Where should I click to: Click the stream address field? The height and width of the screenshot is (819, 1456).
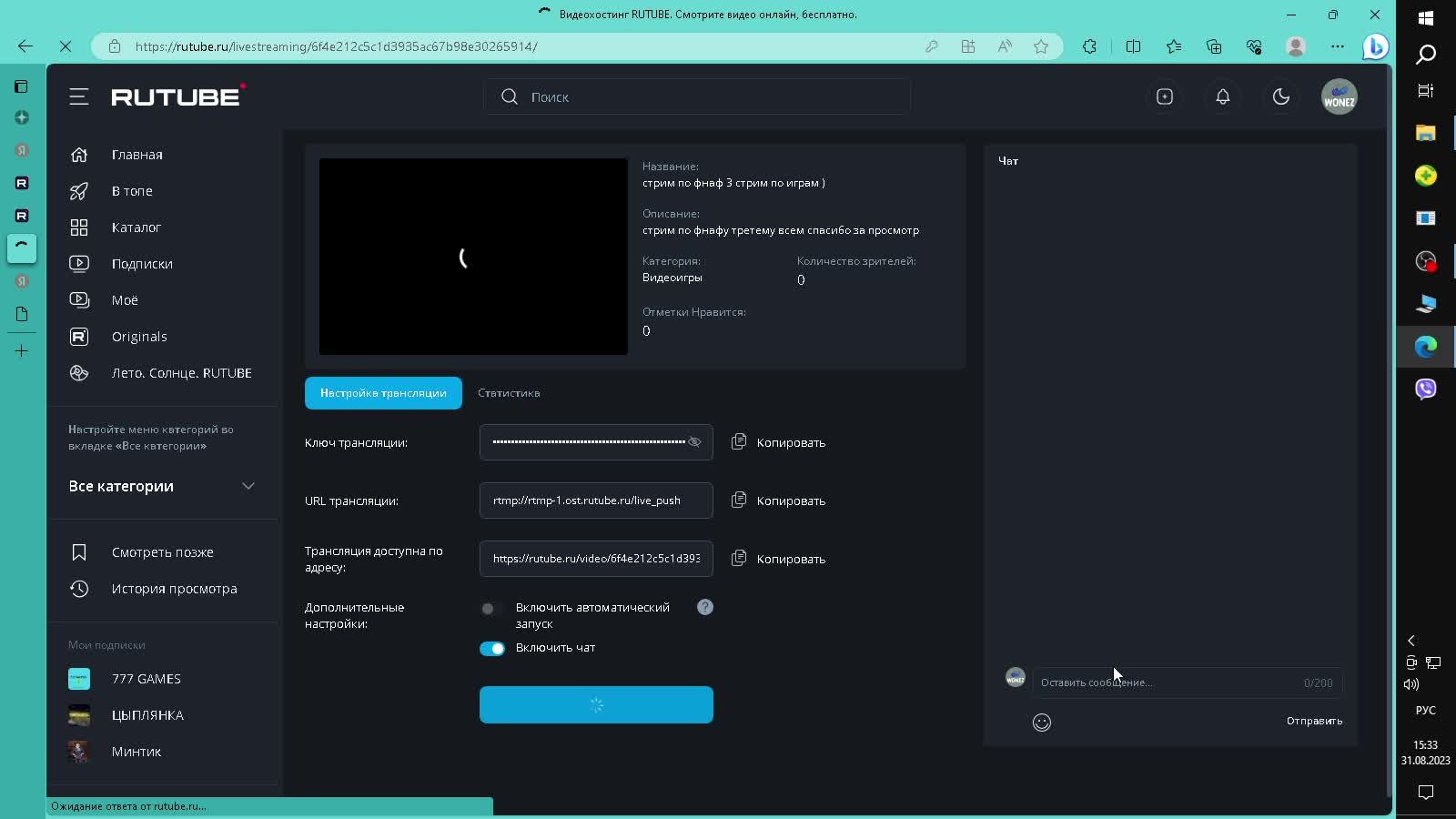pyautogui.click(x=596, y=559)
